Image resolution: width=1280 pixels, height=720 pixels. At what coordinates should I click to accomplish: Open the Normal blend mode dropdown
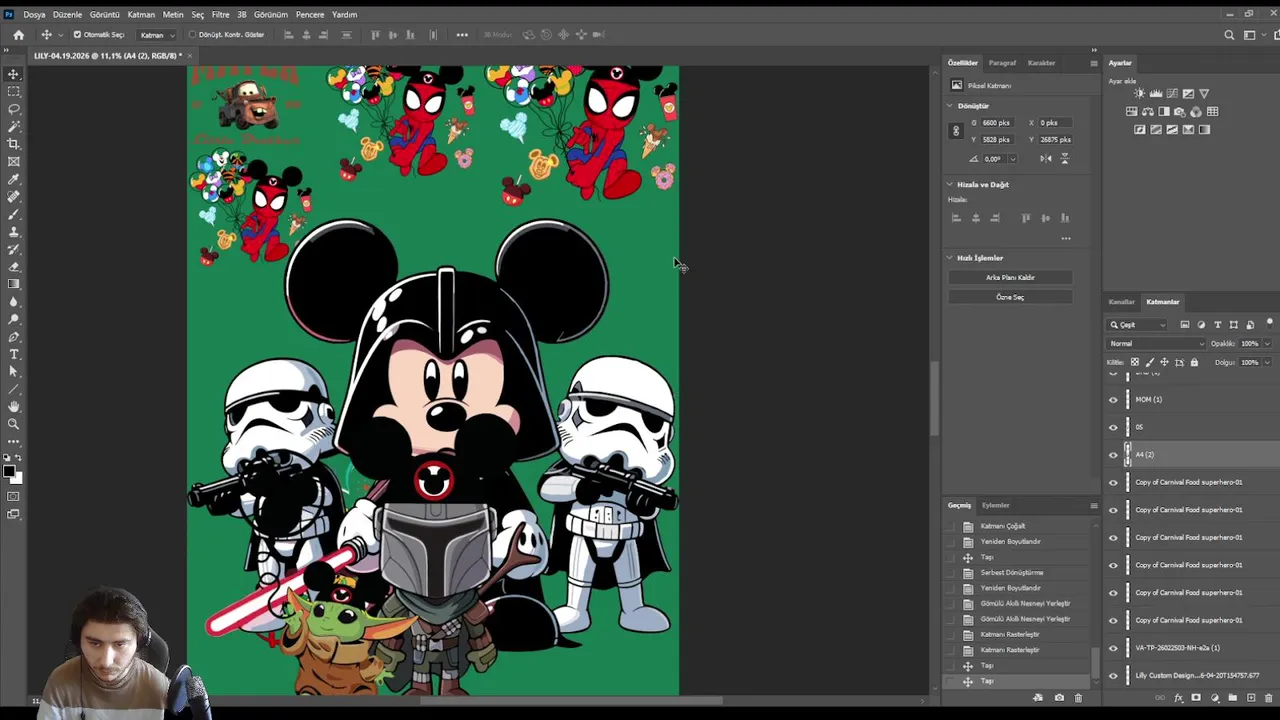1156,344
